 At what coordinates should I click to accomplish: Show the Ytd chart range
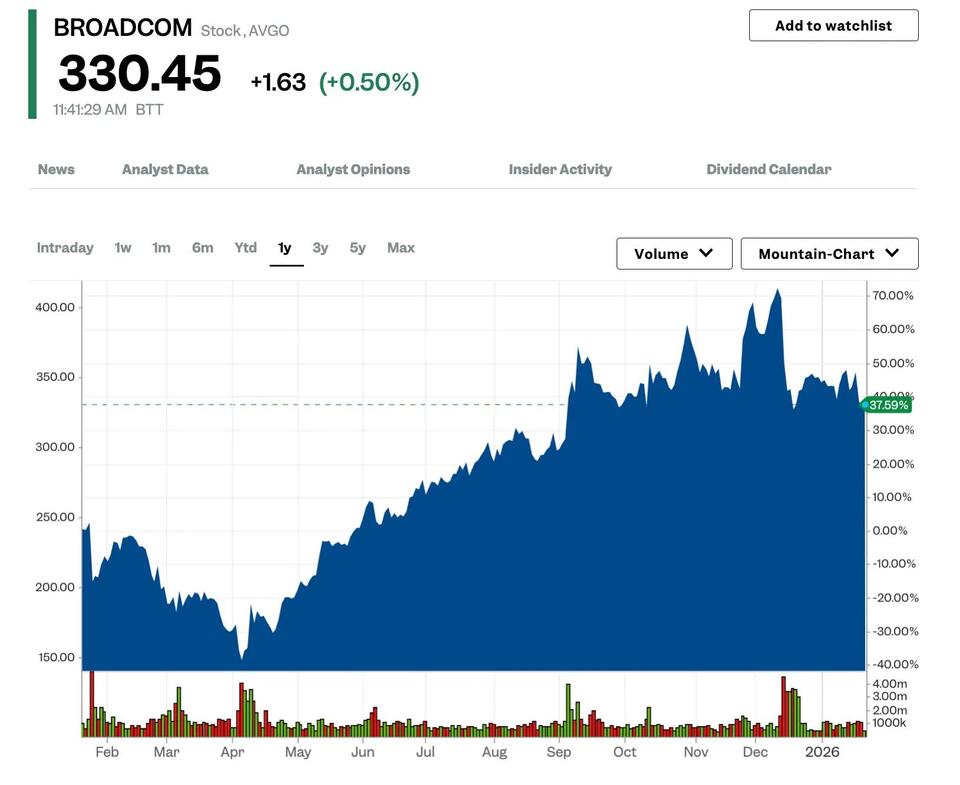pos(245,248)
